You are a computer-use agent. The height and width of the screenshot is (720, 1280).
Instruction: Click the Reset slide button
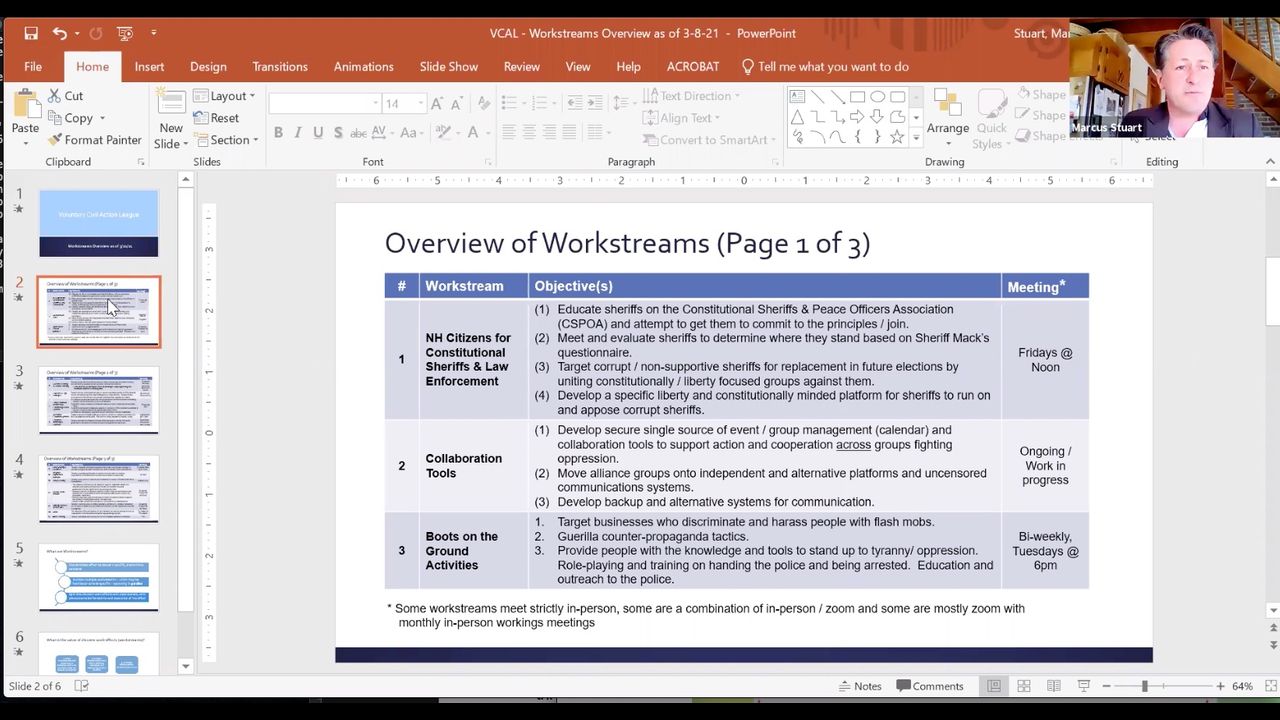pyautogui.click(x=216, y=118)
